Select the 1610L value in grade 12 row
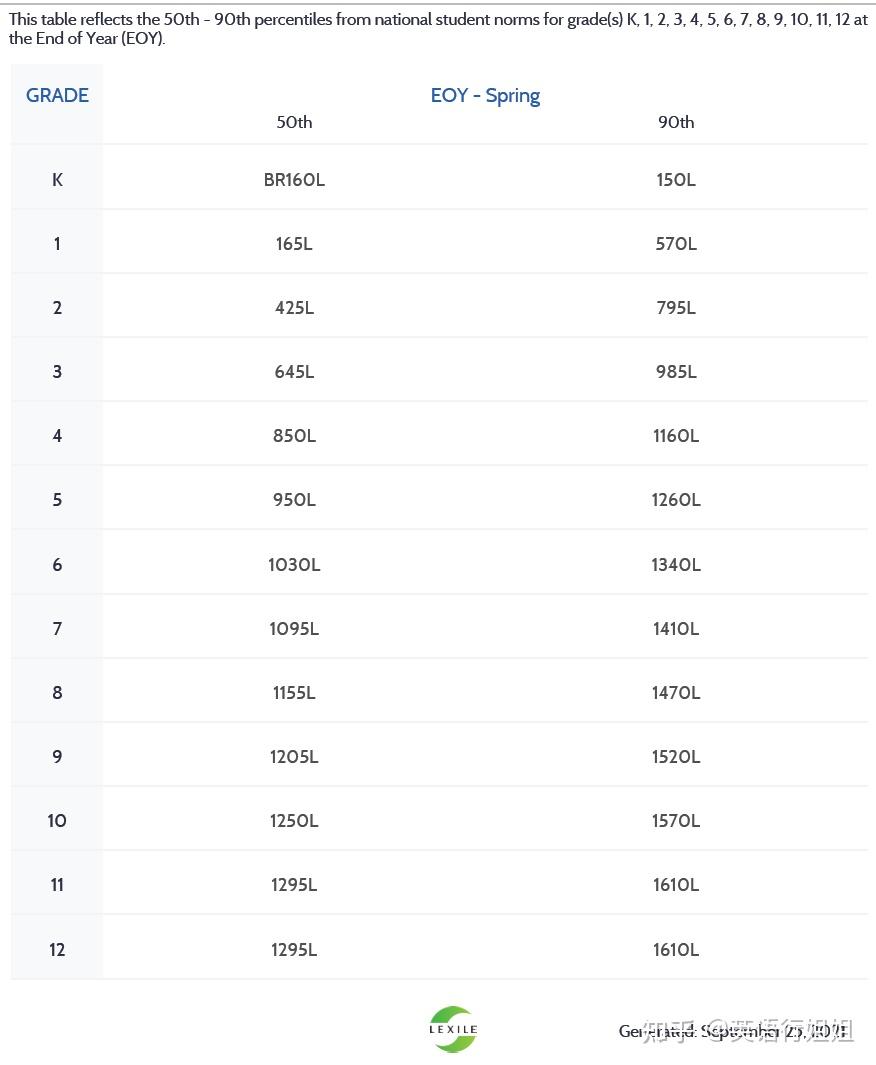The image size is (876, 1065). (x=676, y=950)
